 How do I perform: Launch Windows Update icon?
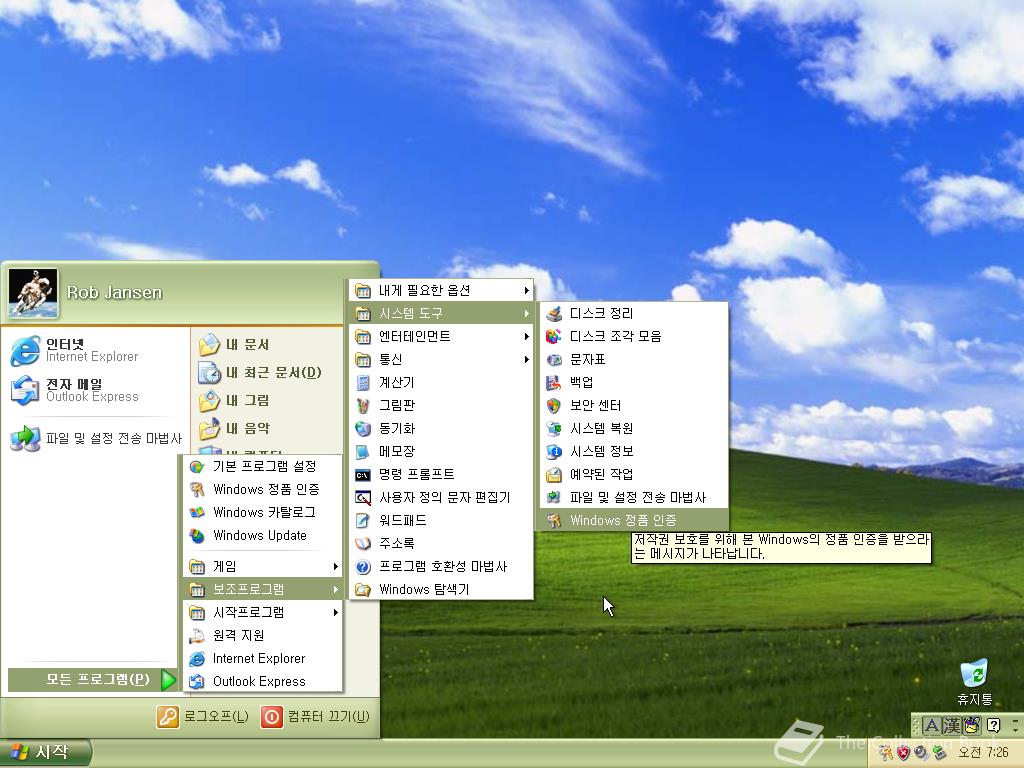197,536
